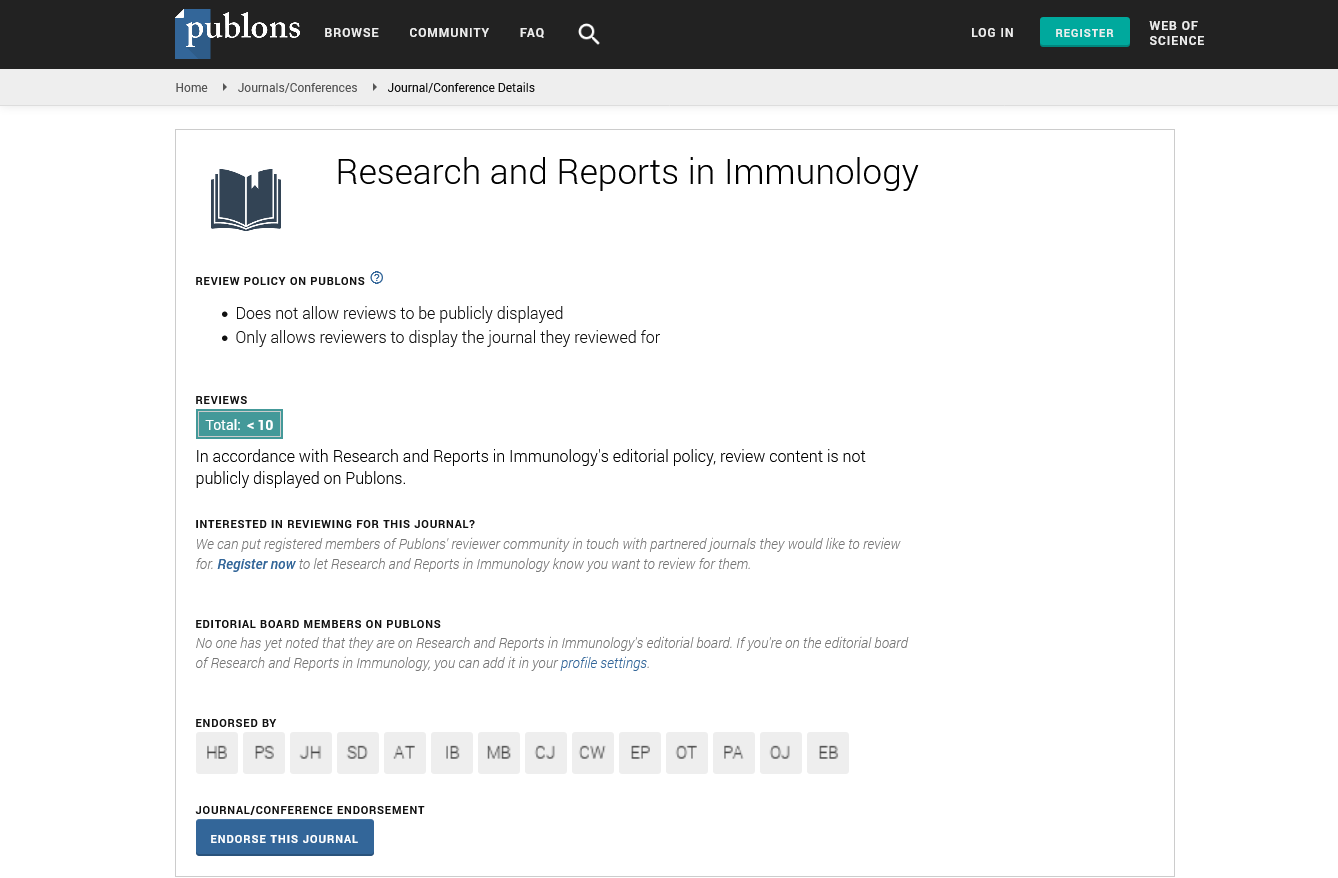Navigate to Journals/Conferences breadcrumb
The height and width of the screenshot is (878, 1338).
click(x=297, y=88)
